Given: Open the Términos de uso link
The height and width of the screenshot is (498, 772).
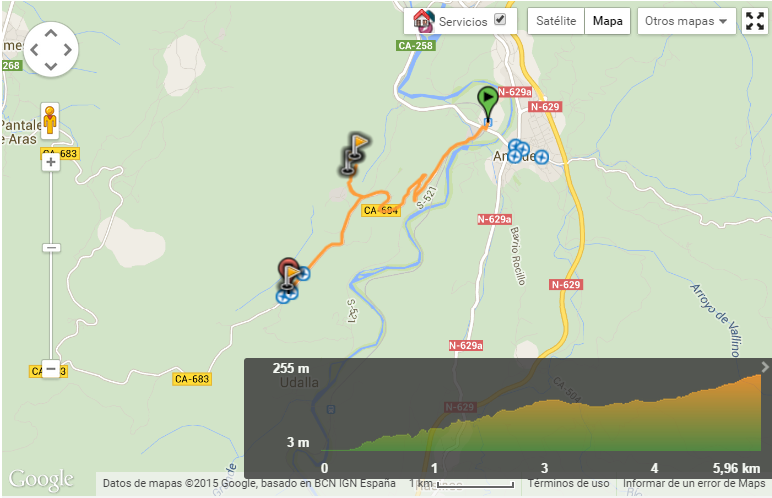Looking at the screenshot, I should click(x=568, y=483).
